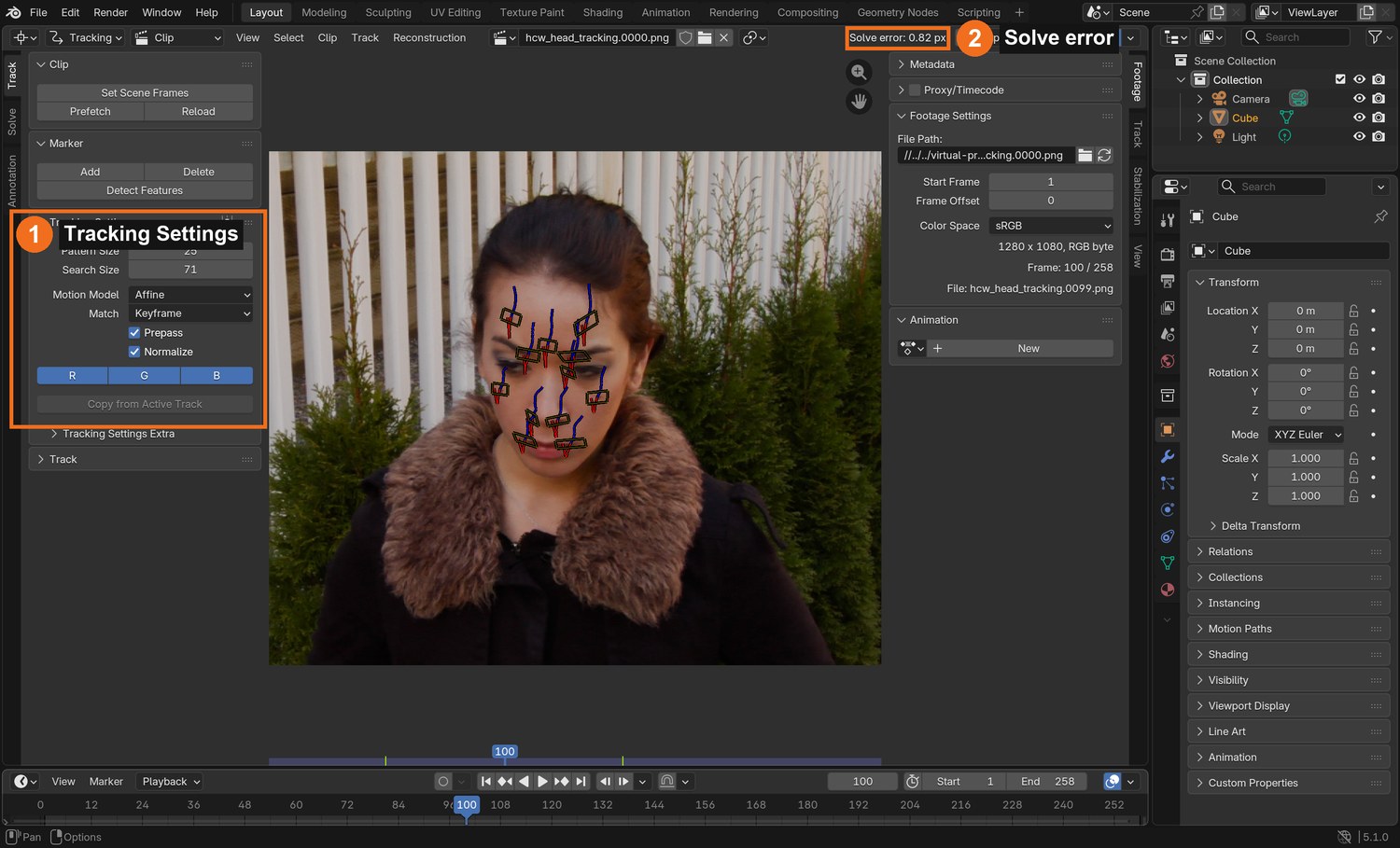The image size is (1400, 848).
Task: Open the Reconstruction menu
Action: tap(429, 37)
